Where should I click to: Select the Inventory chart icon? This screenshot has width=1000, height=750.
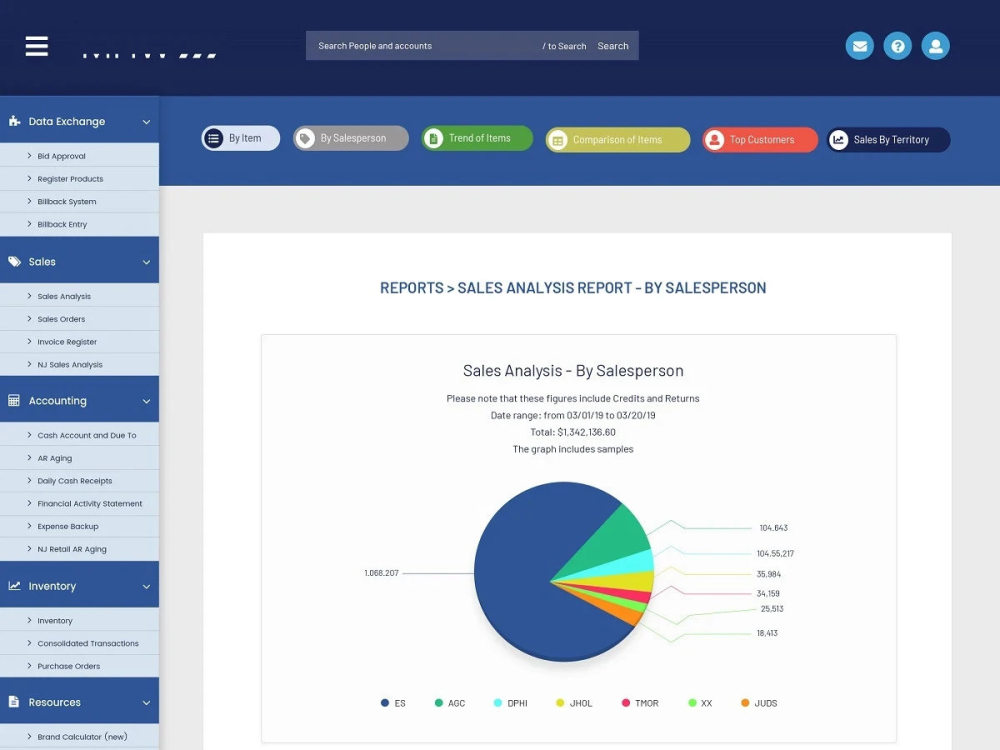(x=13, y=585)
